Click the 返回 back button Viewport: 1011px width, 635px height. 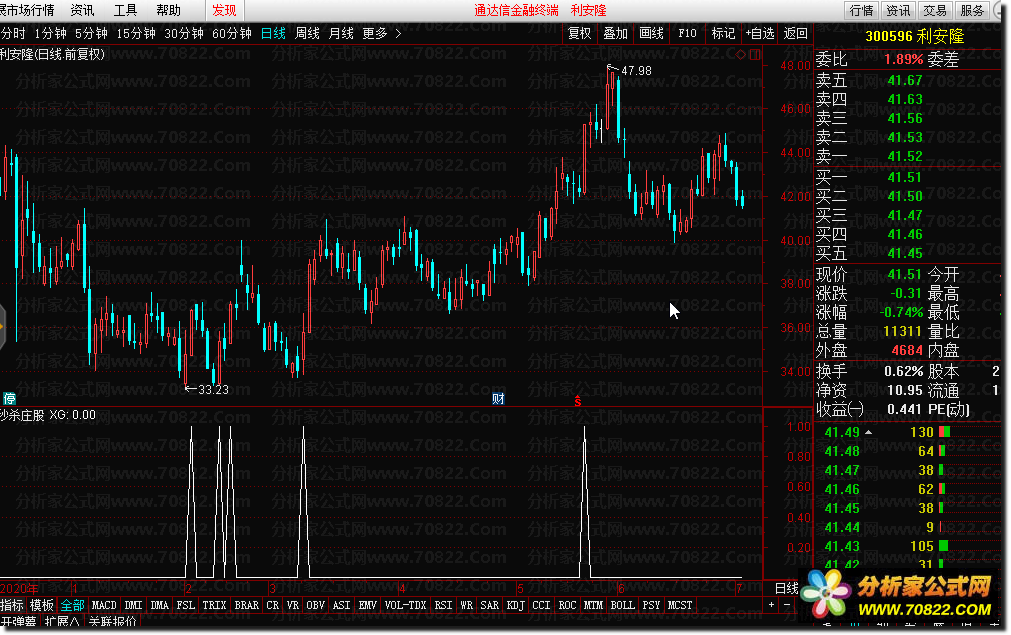click(796, 34)
